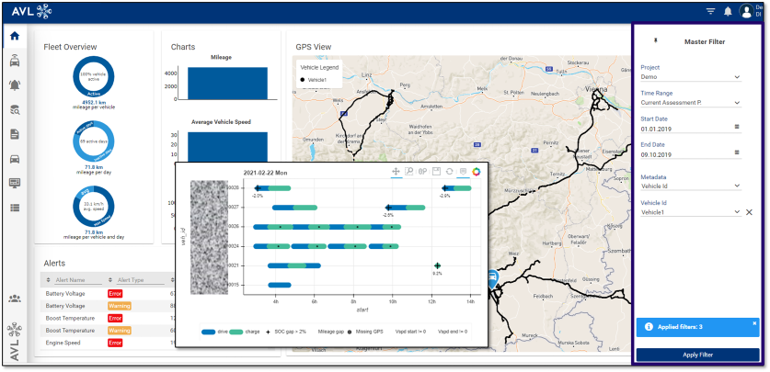Click the filter icon in top bar
The width and height of the screenshot is (770, 372).
(x=711, y=11)
